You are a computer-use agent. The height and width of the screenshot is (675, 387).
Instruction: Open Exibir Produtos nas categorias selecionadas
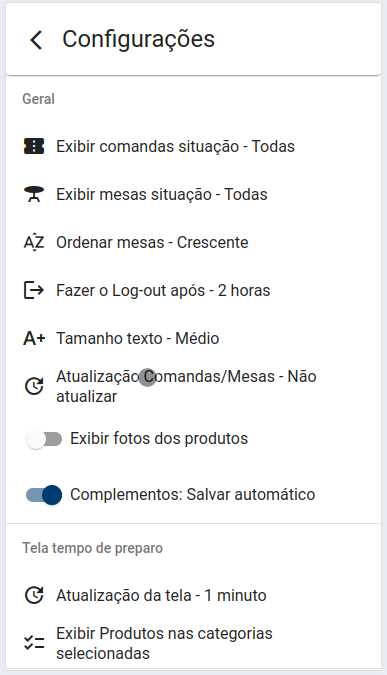[193, 643]
